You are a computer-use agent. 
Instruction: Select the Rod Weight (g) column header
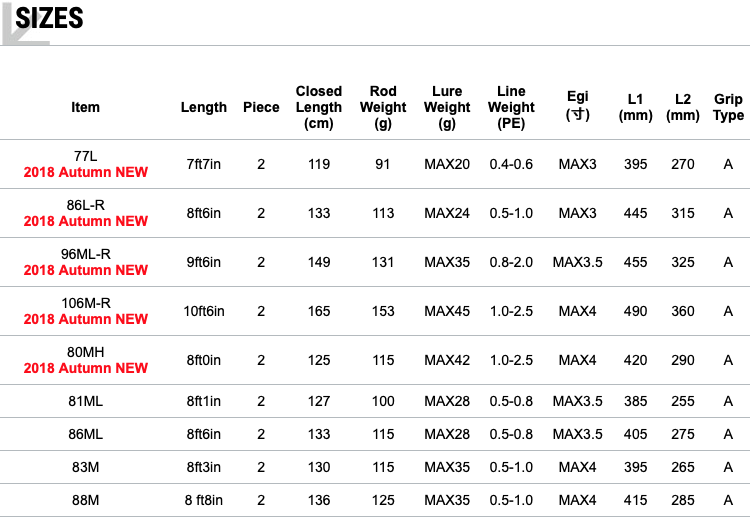[383, 107]
